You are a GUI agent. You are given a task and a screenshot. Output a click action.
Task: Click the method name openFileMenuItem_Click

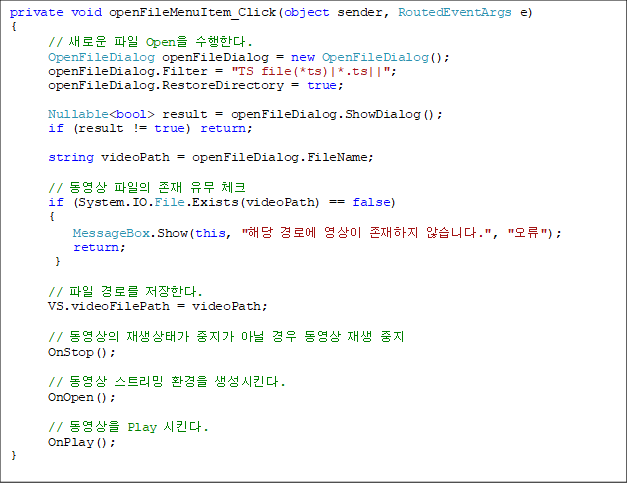(192, 12)
